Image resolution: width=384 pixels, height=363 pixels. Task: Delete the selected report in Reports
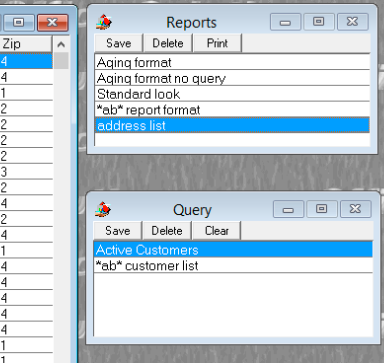click(x=168, y=43)
